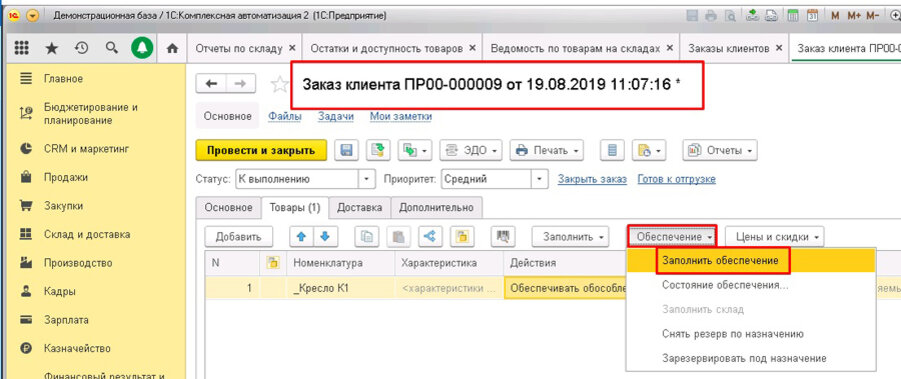The image size is (901, 379).
Task: Open the document-with-clock dropdown icon
Action: (x=648, y=150)
